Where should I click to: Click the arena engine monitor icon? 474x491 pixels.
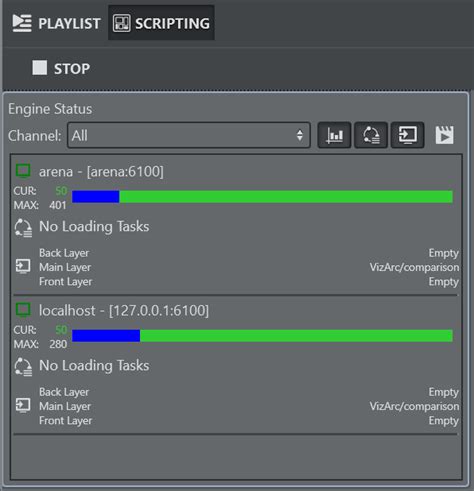pyautogui.click(x=23, y=171)
